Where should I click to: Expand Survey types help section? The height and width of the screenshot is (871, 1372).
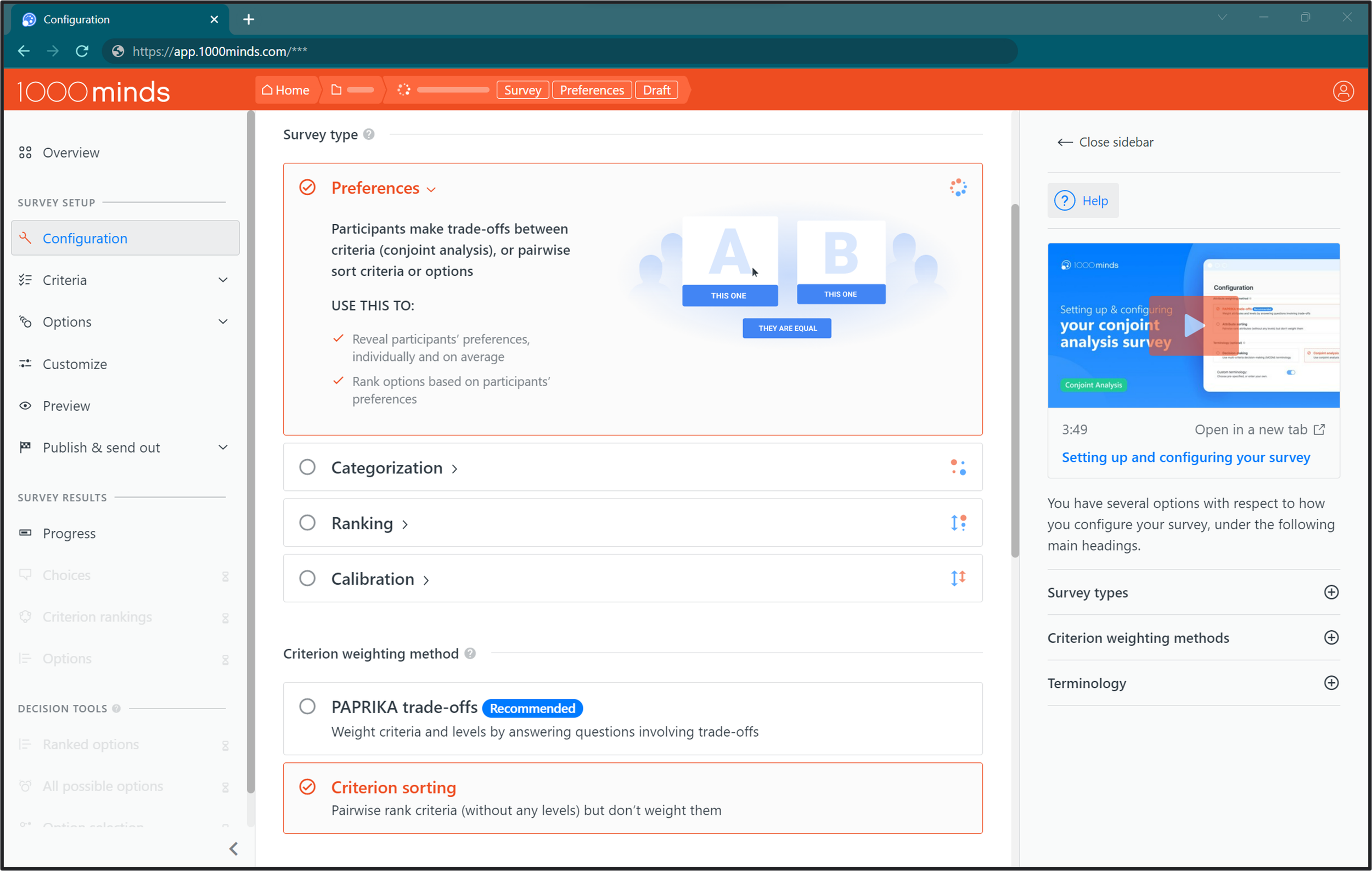point(1331,592)
